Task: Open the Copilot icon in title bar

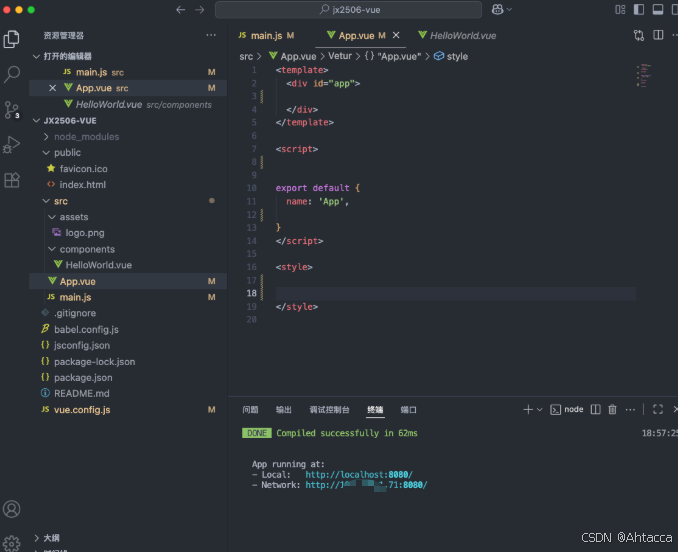Action: tap(498, 10)
